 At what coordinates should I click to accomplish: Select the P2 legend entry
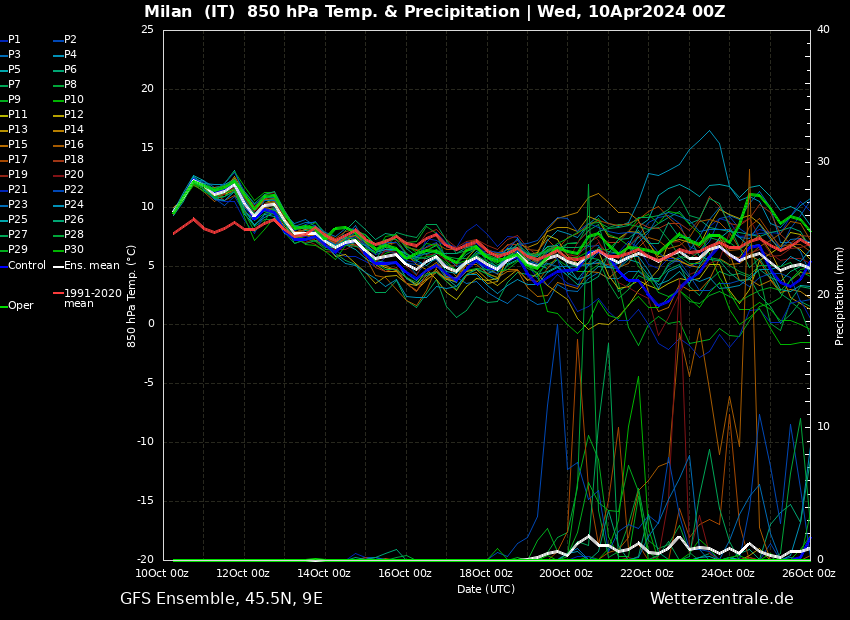click(70, 40)
